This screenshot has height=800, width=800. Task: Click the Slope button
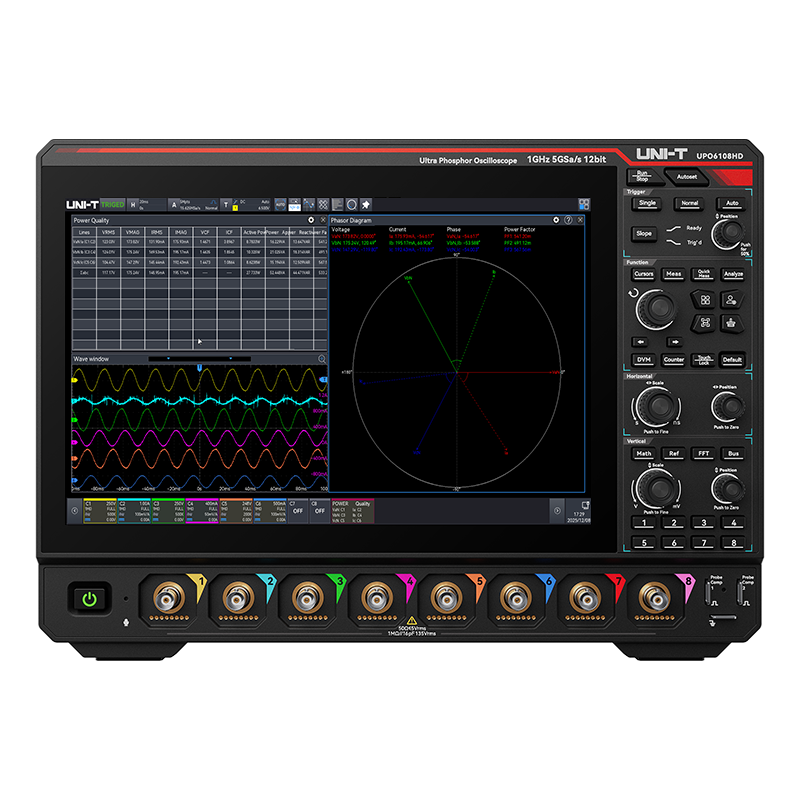pyautogui.click(x=644, y=234)
